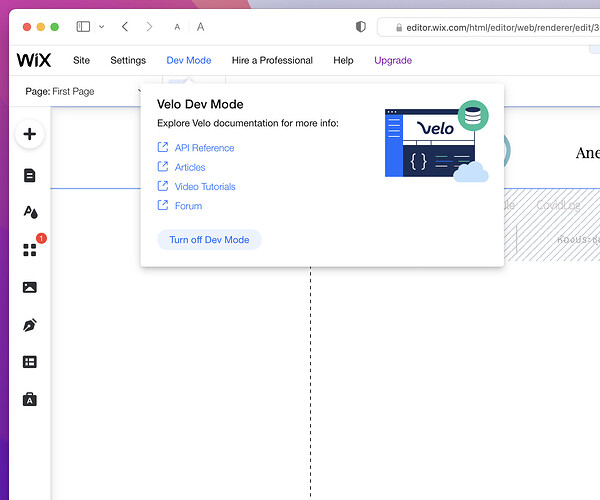Screen dimensions: 600x500
Task: Click the red notification badge on apps
Action: pos(41,238)
